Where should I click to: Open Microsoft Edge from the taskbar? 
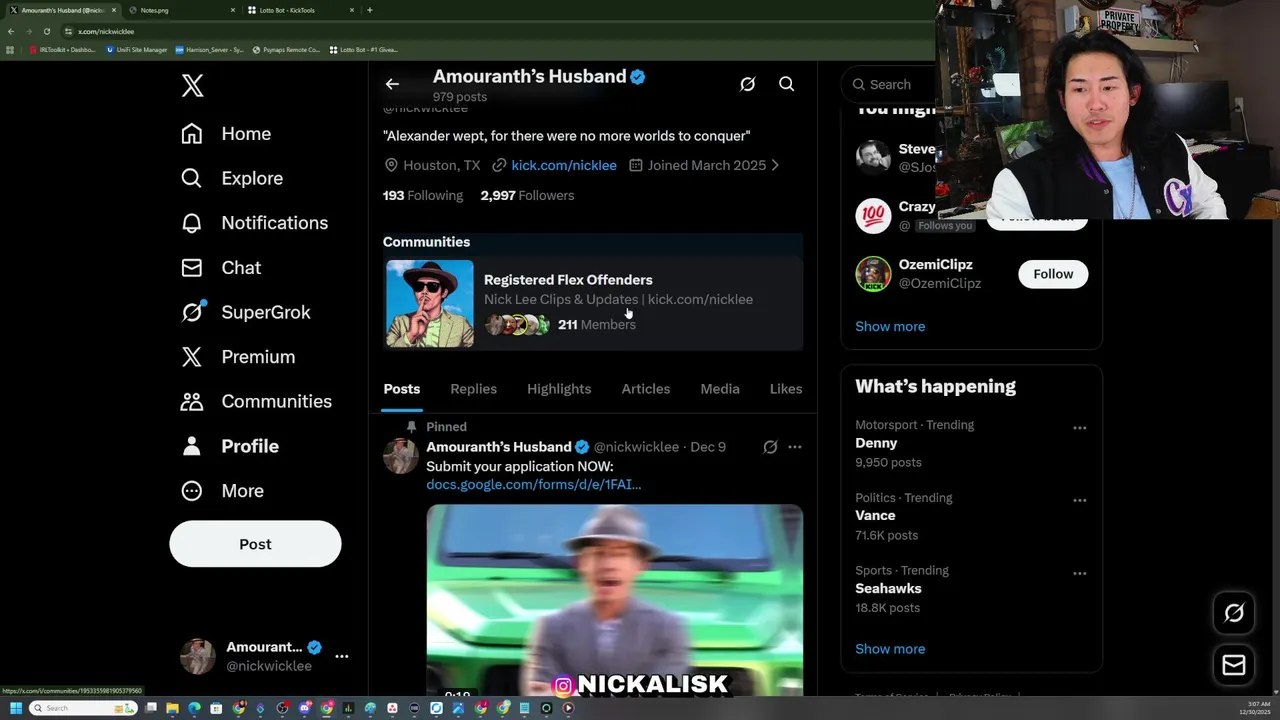pyautogui.click(x=194, y=708)
